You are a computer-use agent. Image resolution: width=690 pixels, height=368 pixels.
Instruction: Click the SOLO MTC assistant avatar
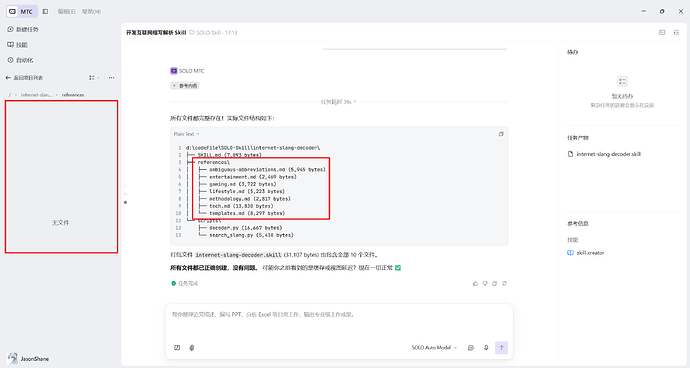click(174, 71)
